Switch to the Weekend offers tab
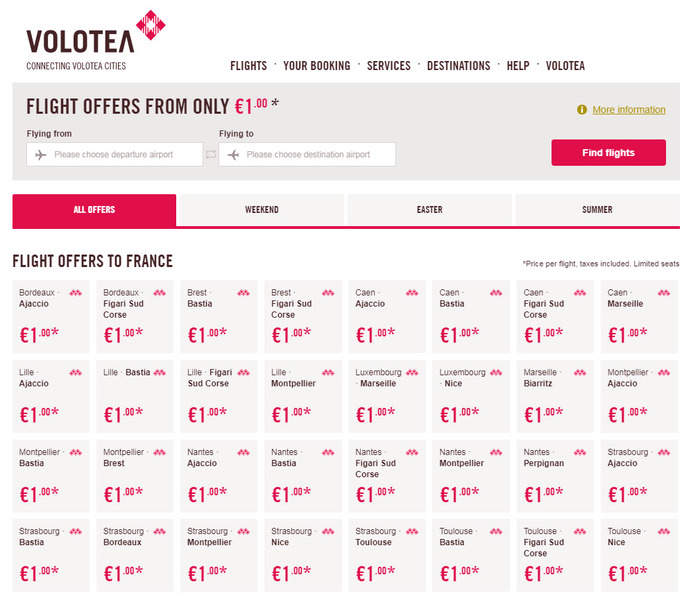This screenshot has height=600, width=691. tap(262, 210)
